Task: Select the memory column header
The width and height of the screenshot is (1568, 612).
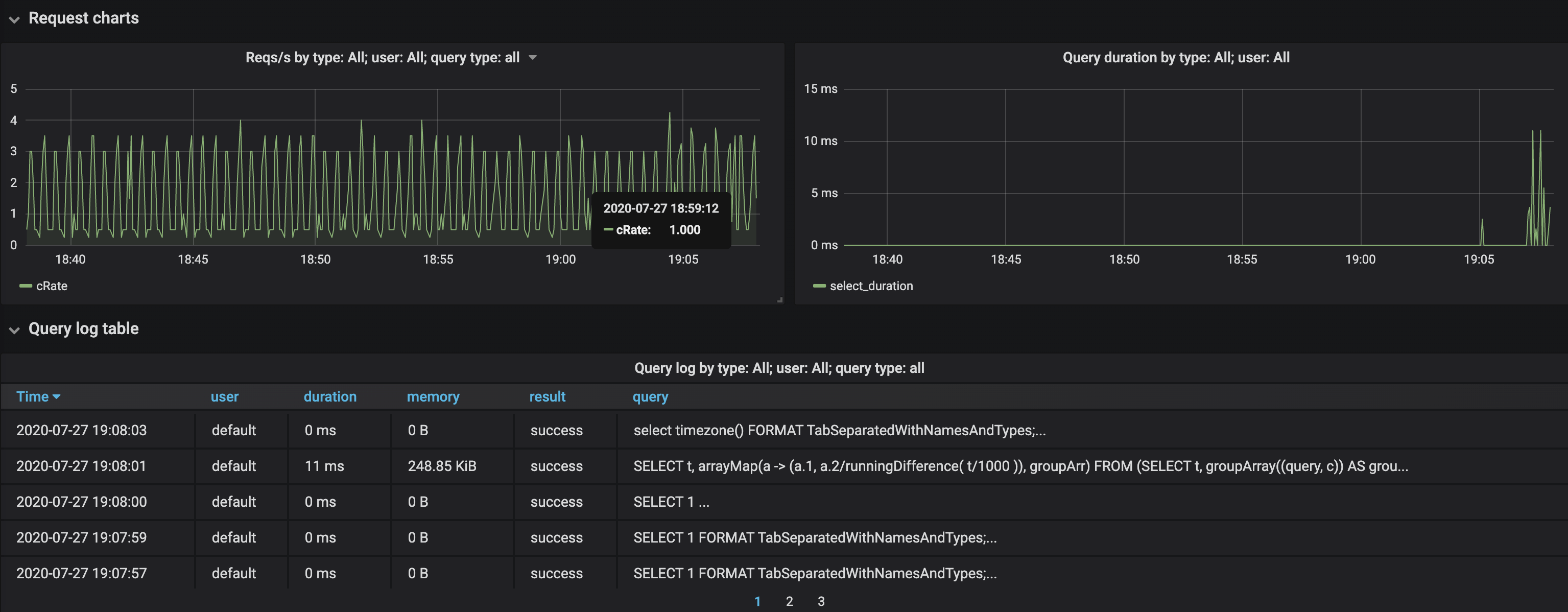Action: point(433,396)
